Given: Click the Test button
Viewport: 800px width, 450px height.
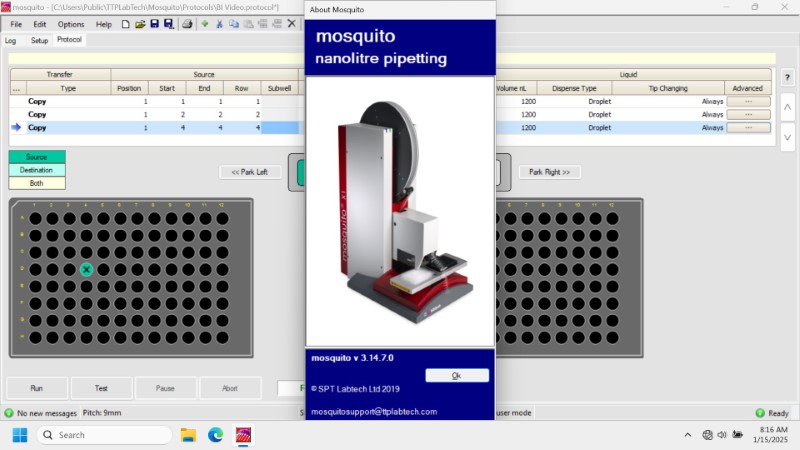Looking at the screenshot, I should (x=101, y=388).
